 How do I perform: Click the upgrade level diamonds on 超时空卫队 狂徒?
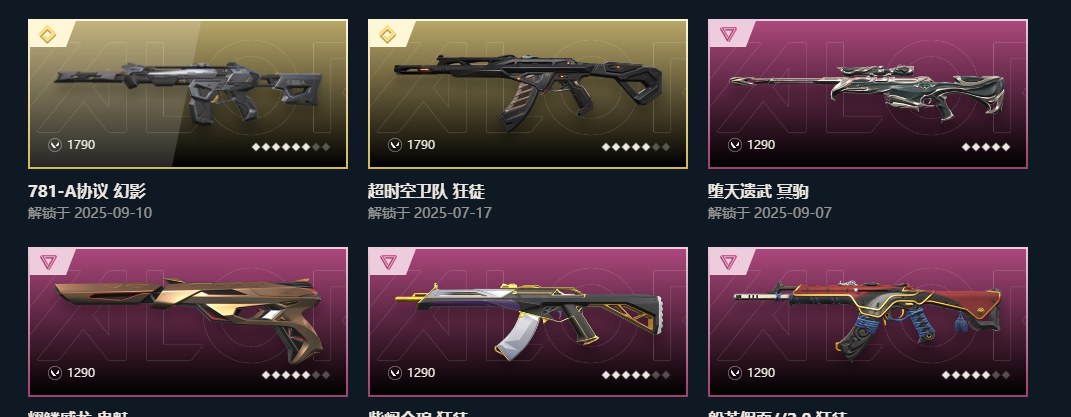tap(636, 146)
